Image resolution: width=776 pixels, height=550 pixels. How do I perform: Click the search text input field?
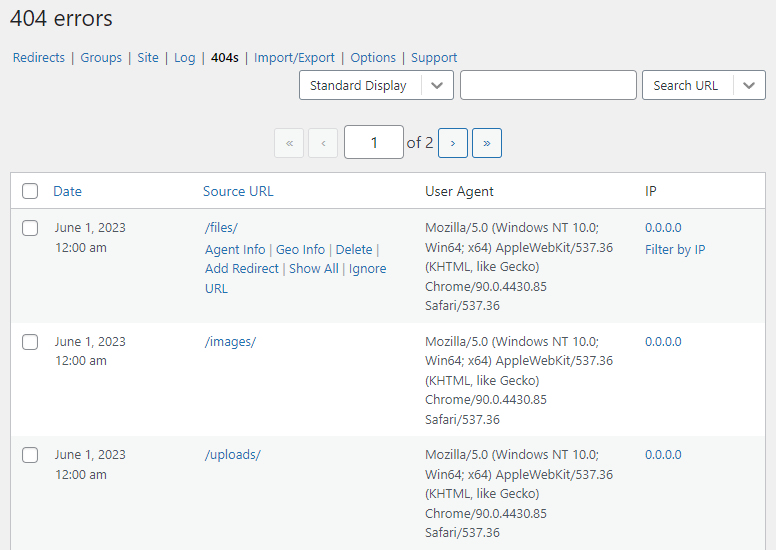[548, 86]
